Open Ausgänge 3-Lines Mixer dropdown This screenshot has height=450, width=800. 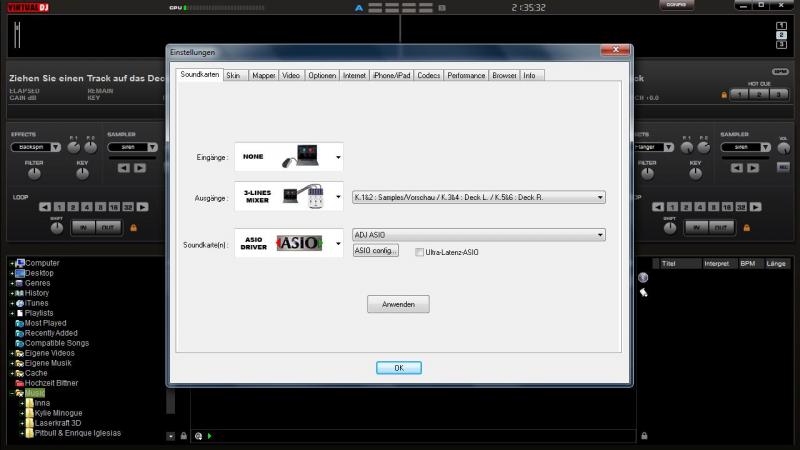point(289,196)
